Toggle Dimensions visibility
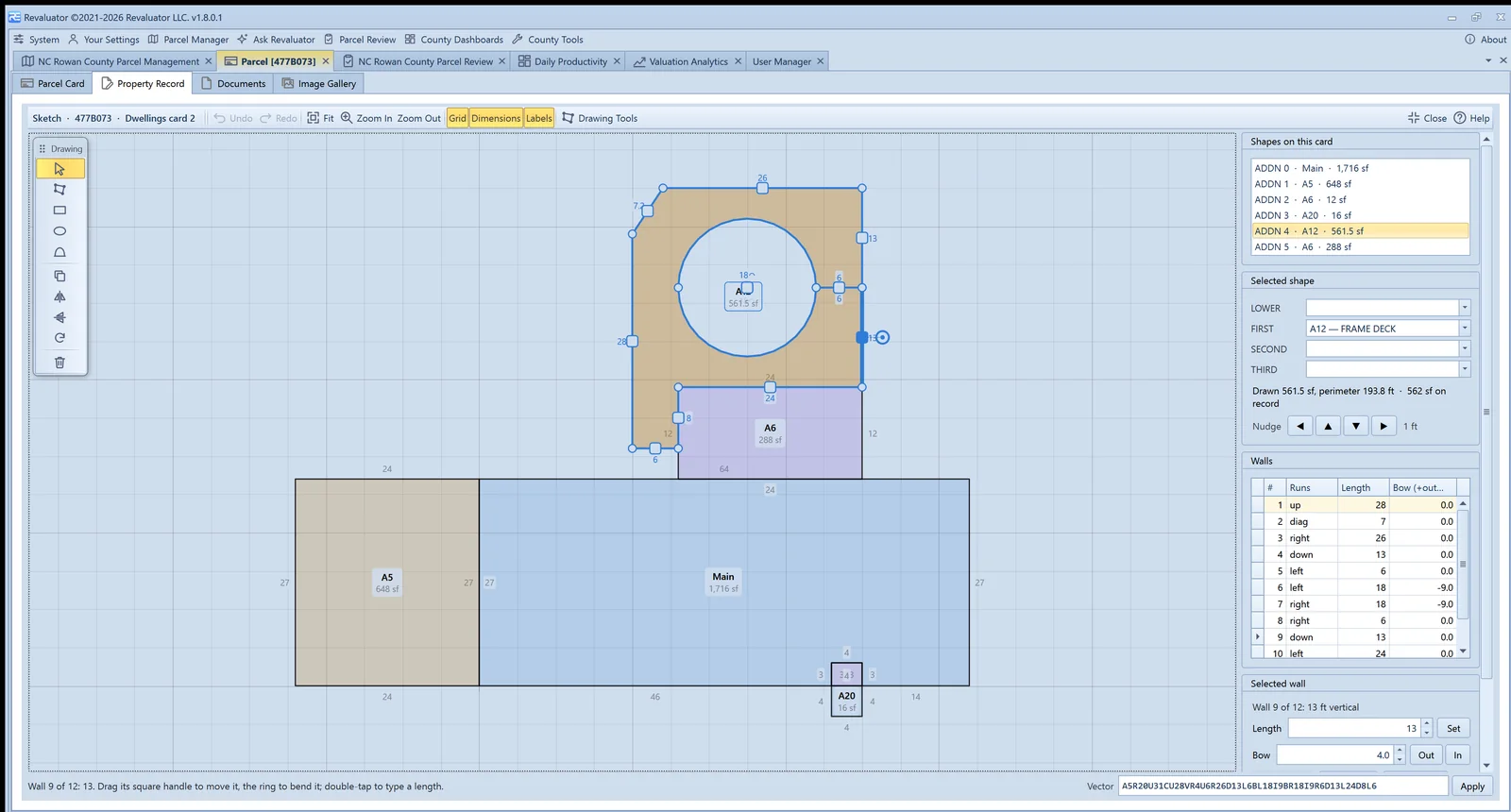 (x=496, y=118)
